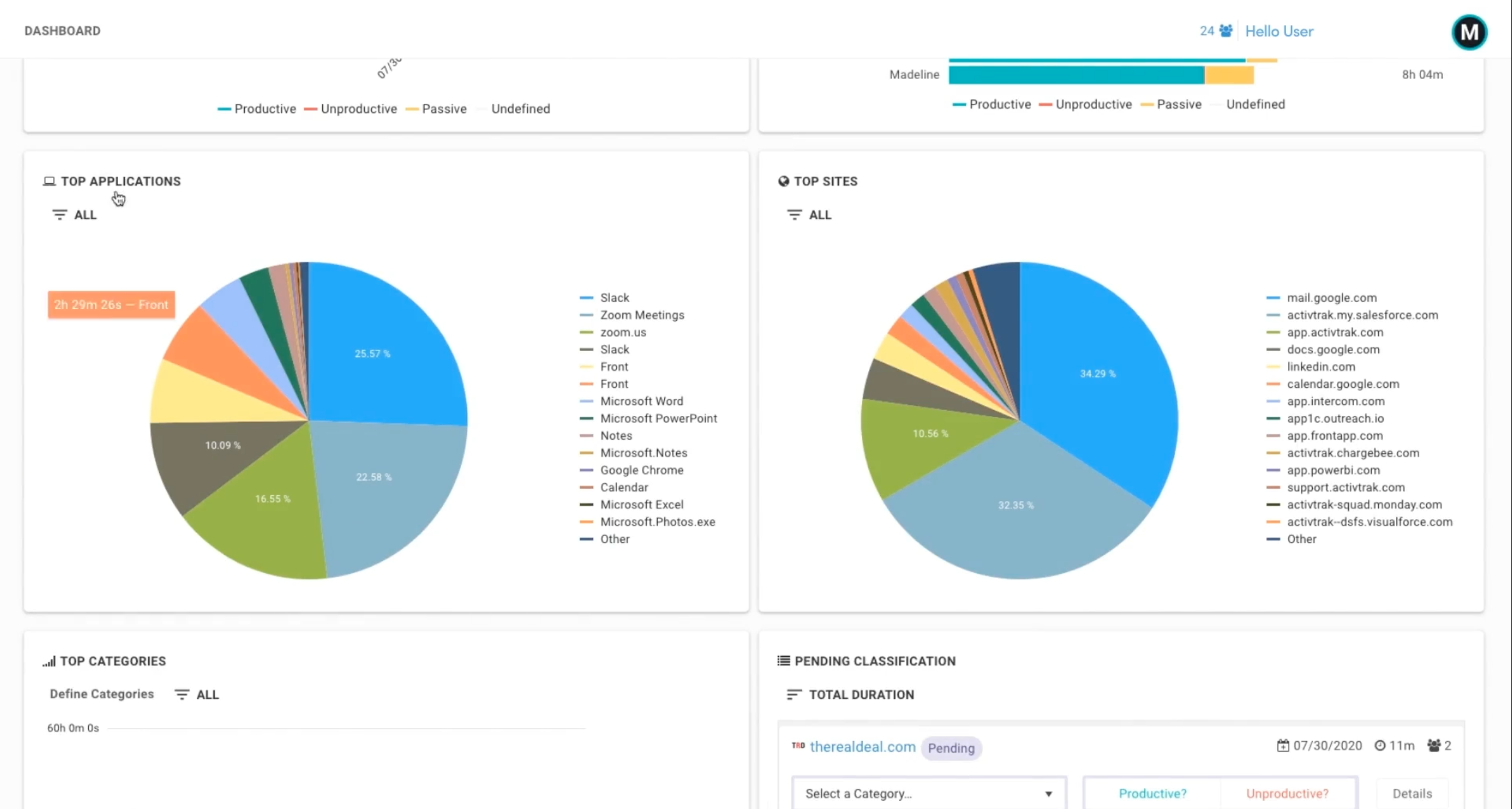Viewport: 1512px width, 809px height.
Task: Click the bar chart icon beside Top Categories
Action: 49,661
